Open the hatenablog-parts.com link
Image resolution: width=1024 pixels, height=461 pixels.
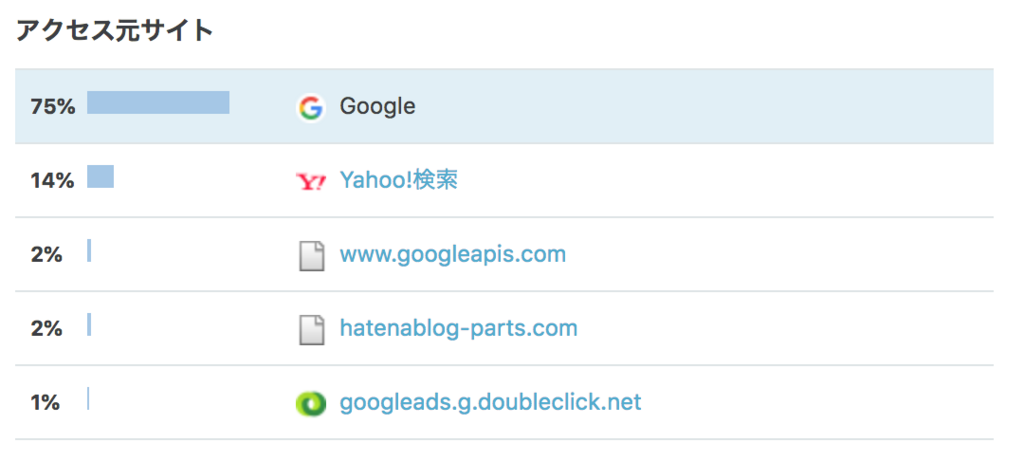[x=458, y=328]
